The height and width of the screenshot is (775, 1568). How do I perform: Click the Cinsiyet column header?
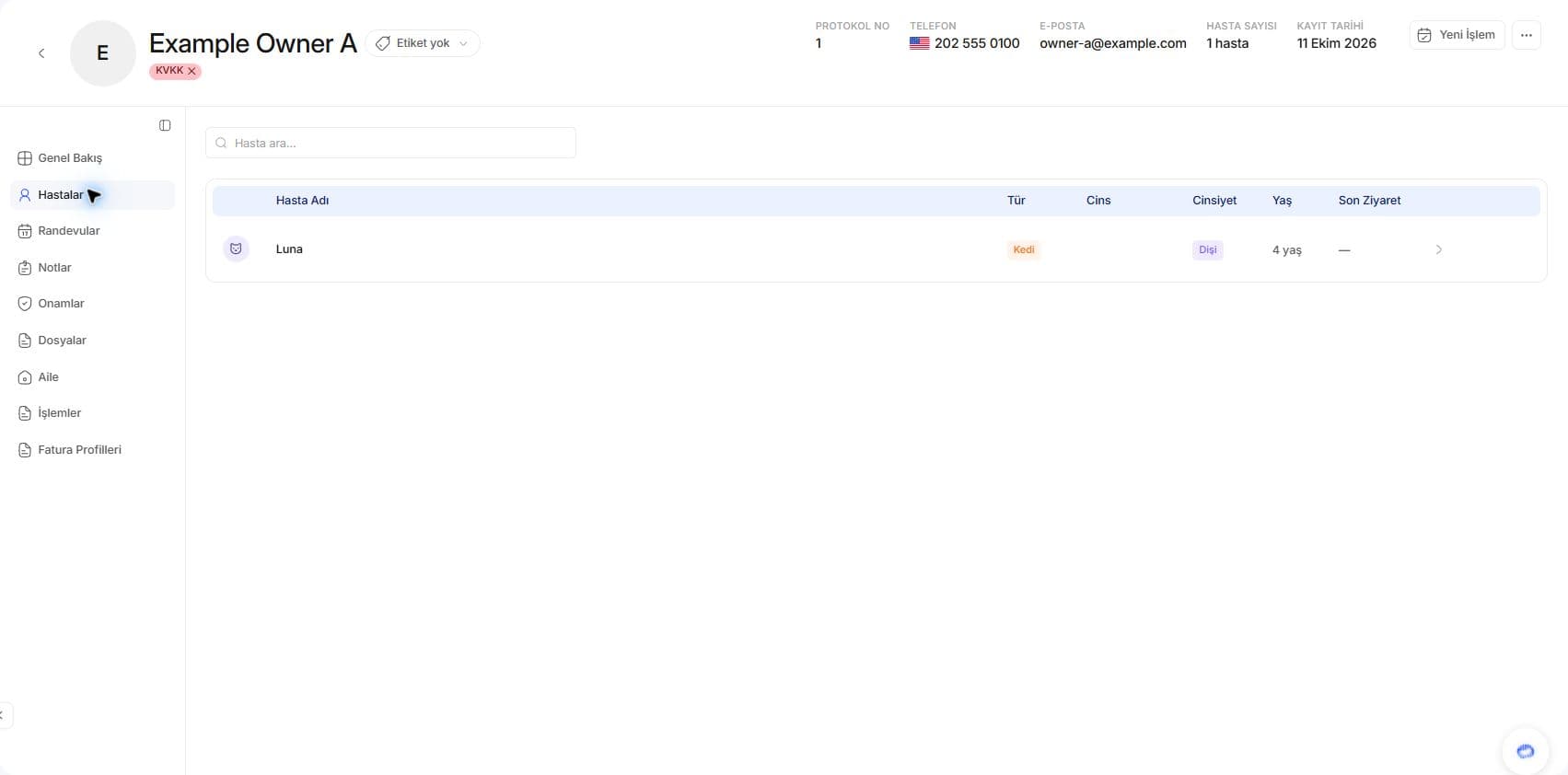1214,201
